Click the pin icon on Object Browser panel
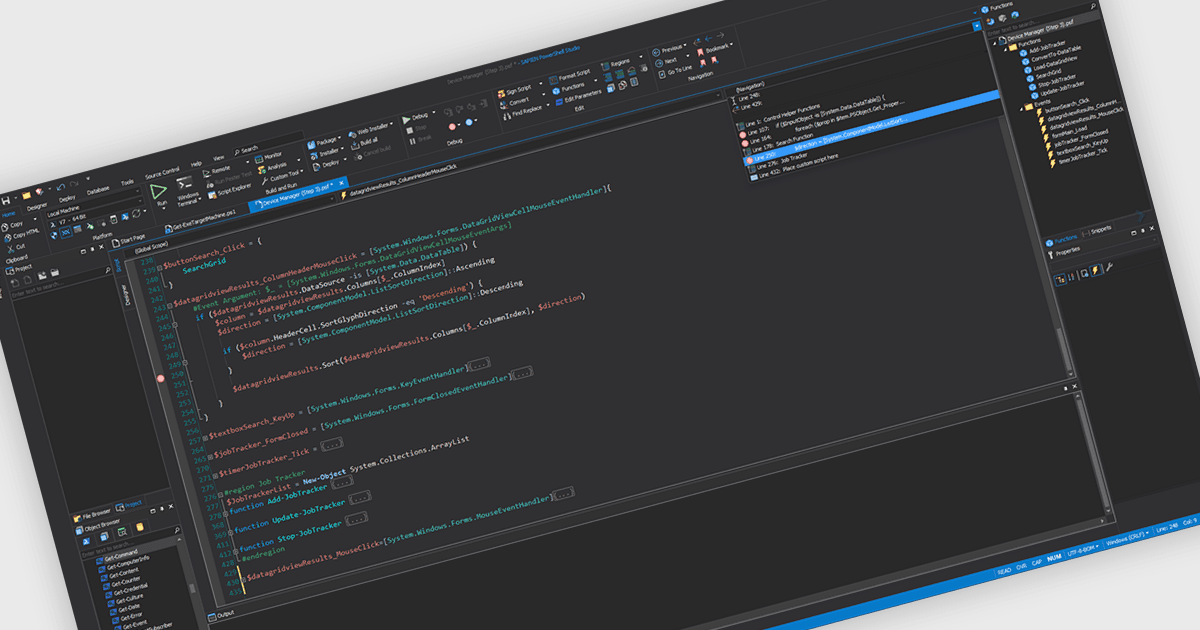 pos(162,509)
